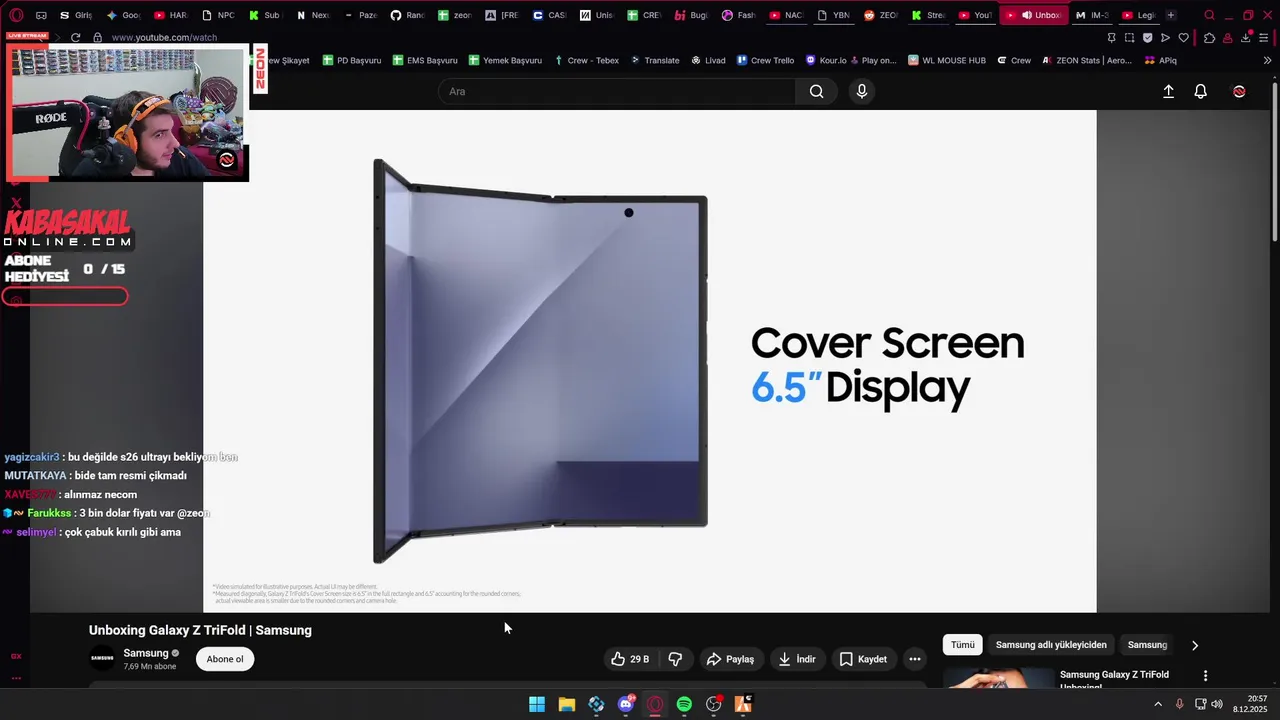
Task: Open File Explorer from taskbar
Action: point(567,704)
